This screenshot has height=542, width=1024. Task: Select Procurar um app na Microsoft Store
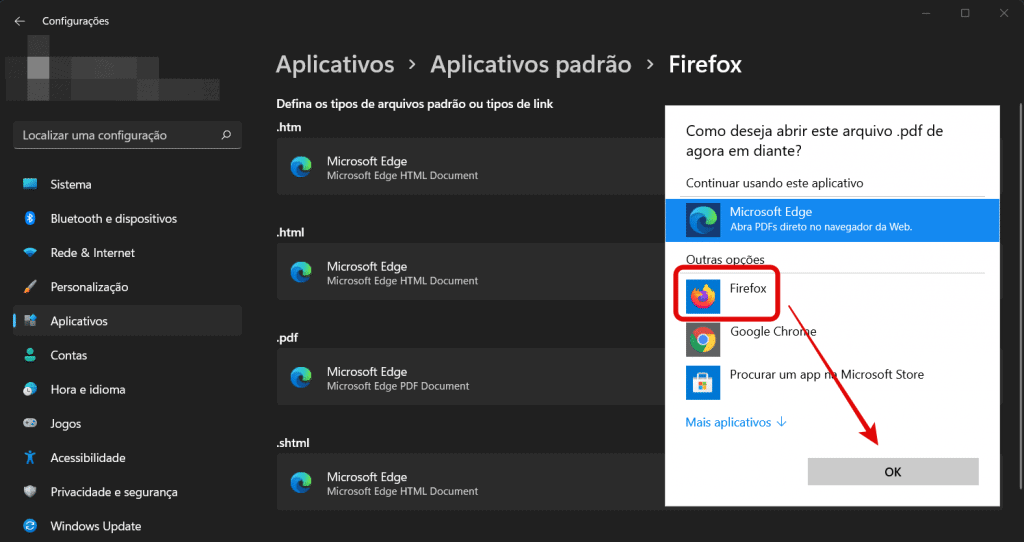click(x=832, y=382)
